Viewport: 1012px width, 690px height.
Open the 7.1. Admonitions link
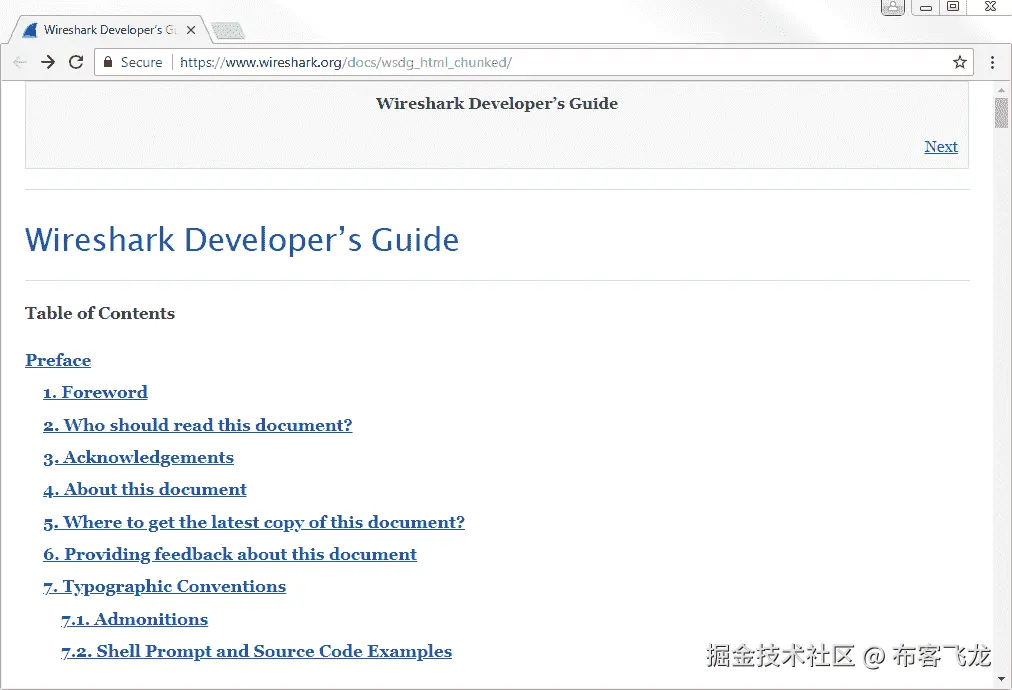tap(134, 619)
